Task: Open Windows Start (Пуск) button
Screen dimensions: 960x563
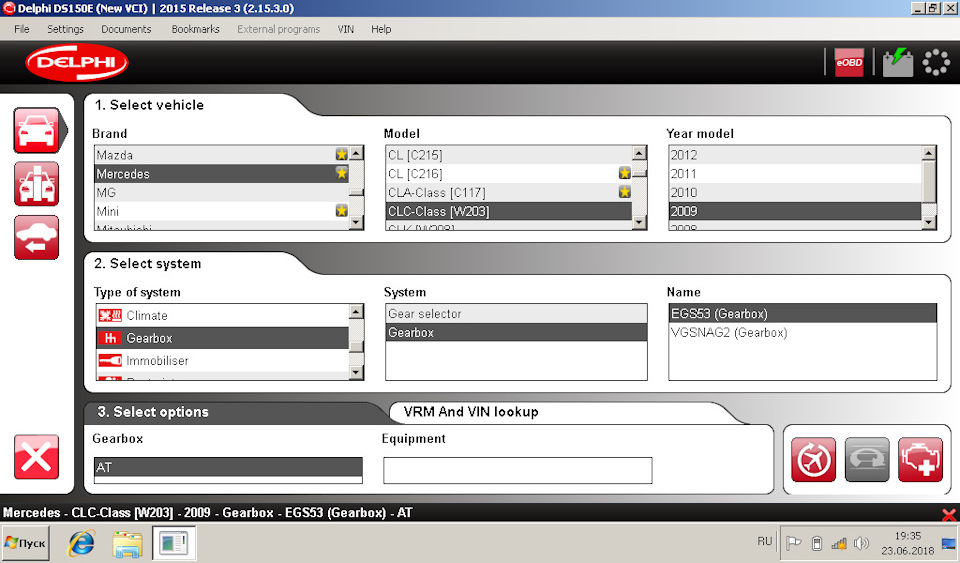Action: click(25, 543)
